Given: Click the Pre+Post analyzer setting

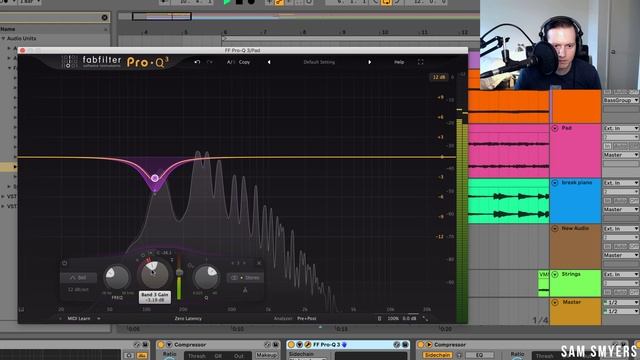Looking at the screenshot, I should 307,318.
